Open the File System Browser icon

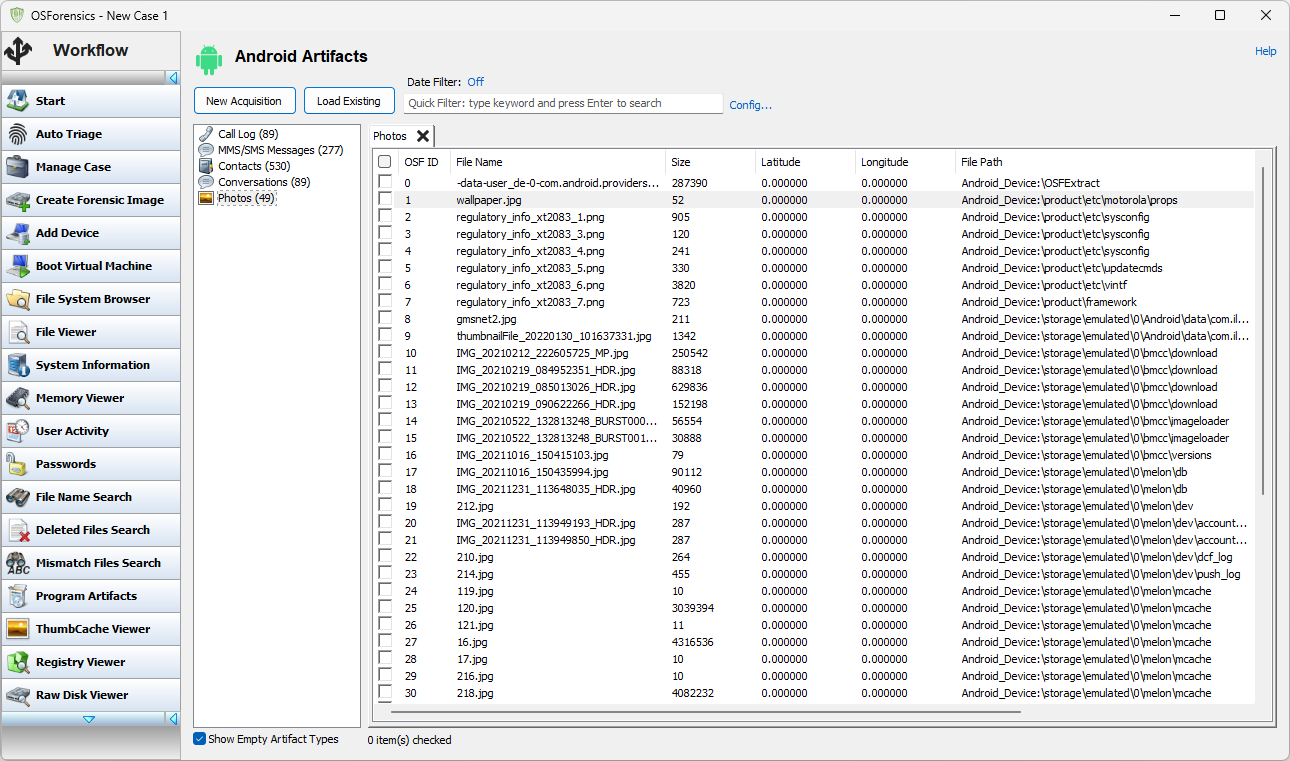pos(18,299)
